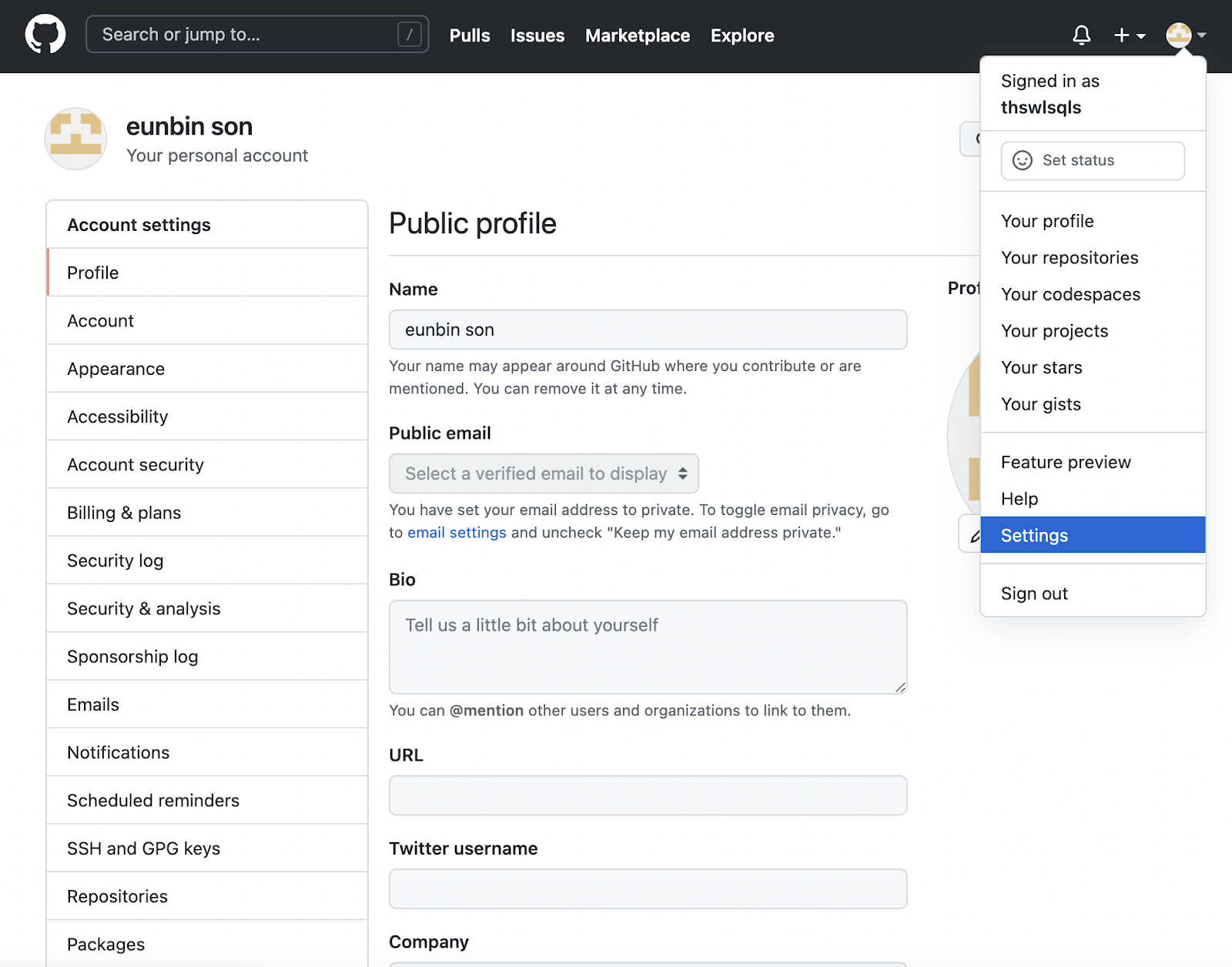Click the slash shortcut icon in search box

point(409,34)
